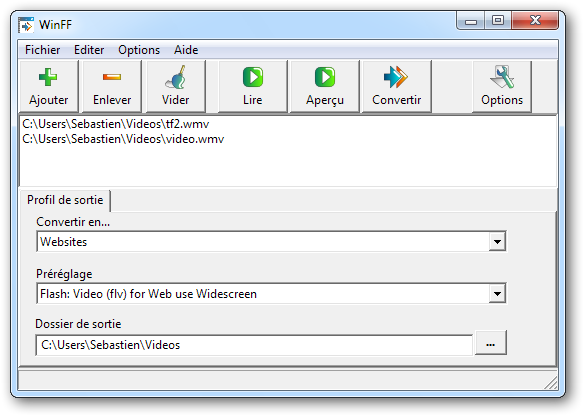Click the Dossier de sortie path field

(254, 345)
